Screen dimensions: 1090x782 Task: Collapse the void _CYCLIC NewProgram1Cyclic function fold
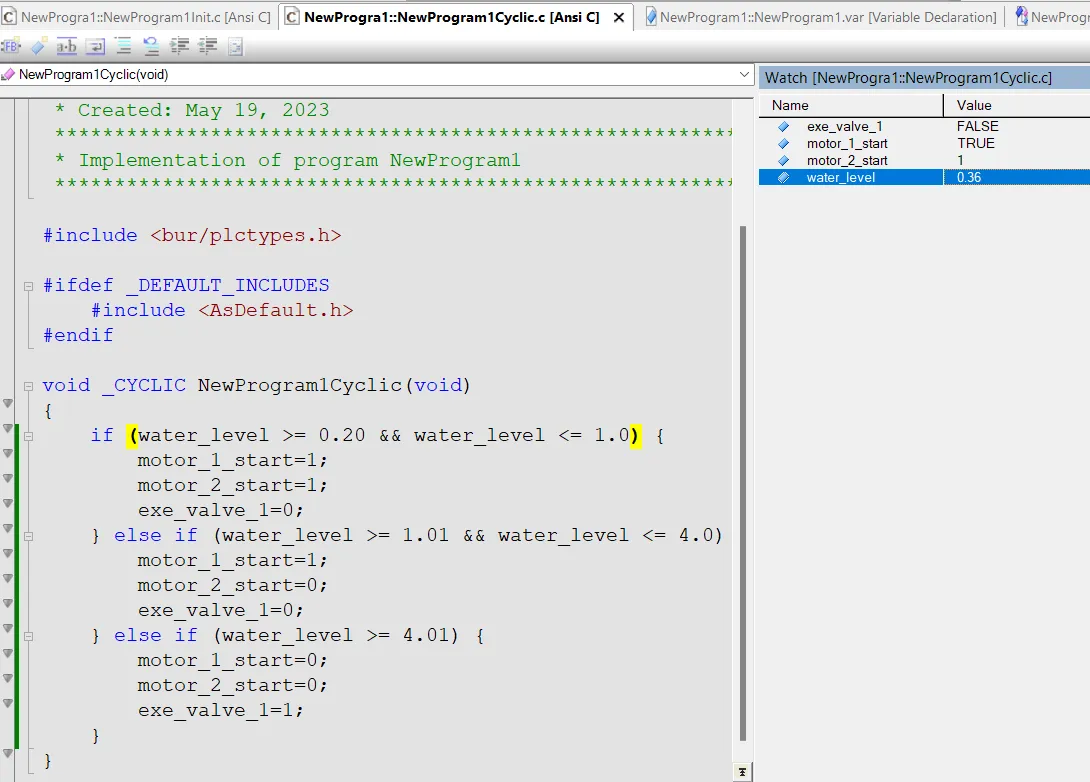(x=29, y=386)
